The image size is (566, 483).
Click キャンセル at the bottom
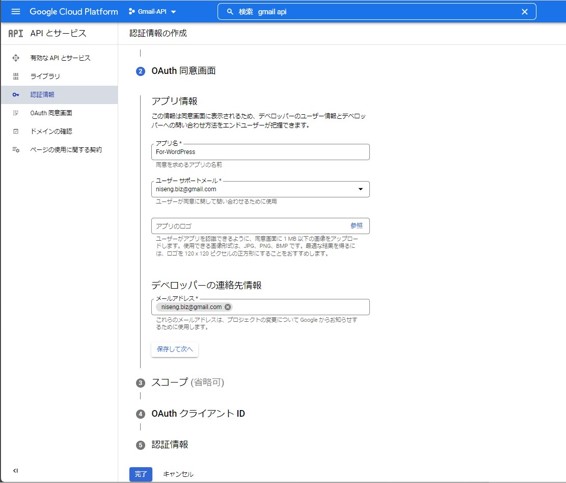[178, 474]
